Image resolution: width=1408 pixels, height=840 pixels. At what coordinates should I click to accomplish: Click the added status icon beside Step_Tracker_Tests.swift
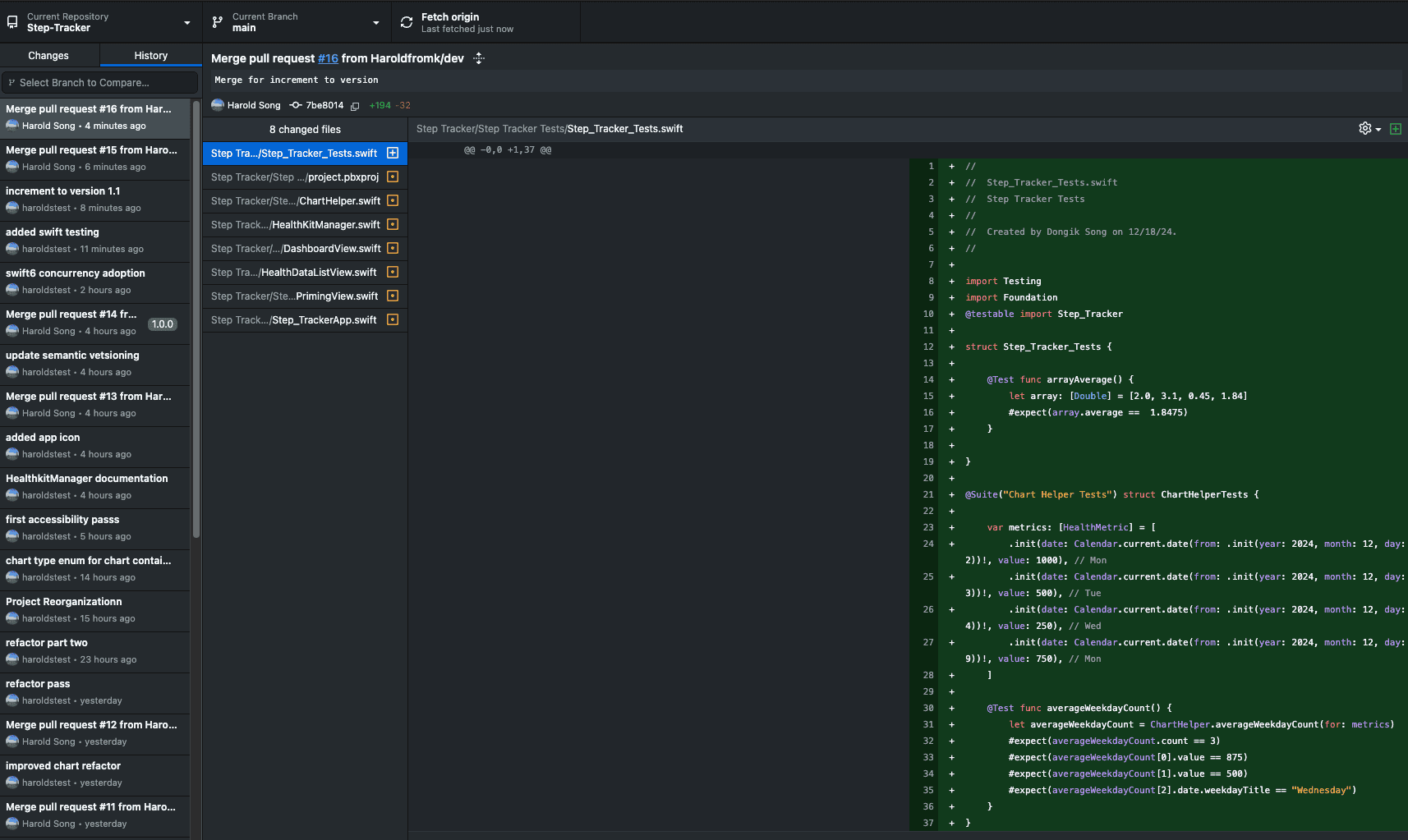coord(393,153)
